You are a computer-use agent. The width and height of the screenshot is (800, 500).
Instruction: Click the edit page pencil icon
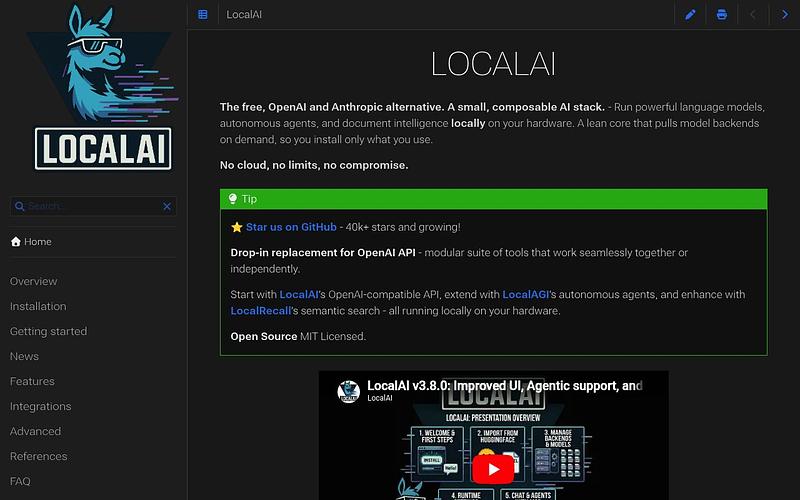pyautogui.click(x=690, y=14)
